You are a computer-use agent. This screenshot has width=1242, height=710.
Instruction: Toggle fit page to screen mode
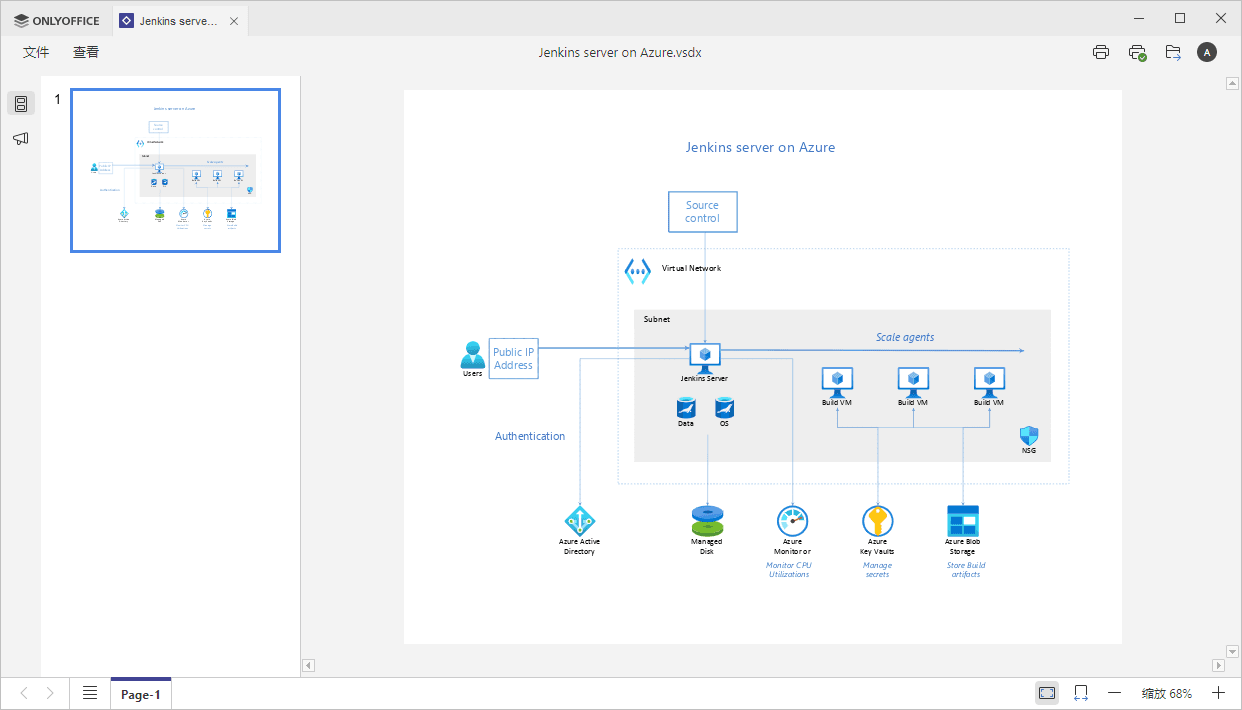(1046, 692)
